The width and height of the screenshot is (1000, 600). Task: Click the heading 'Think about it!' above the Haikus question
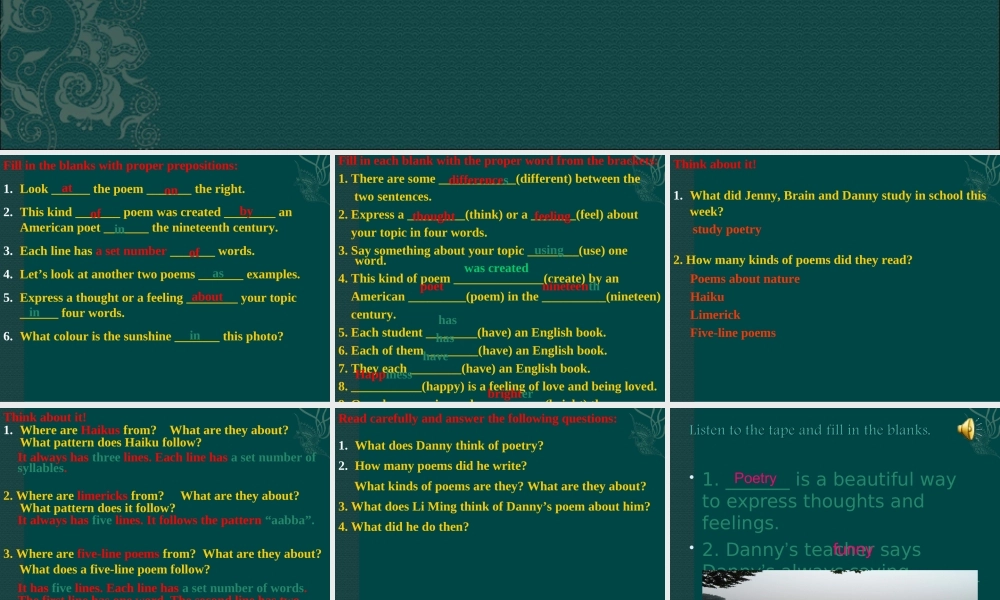pos(45,418)
